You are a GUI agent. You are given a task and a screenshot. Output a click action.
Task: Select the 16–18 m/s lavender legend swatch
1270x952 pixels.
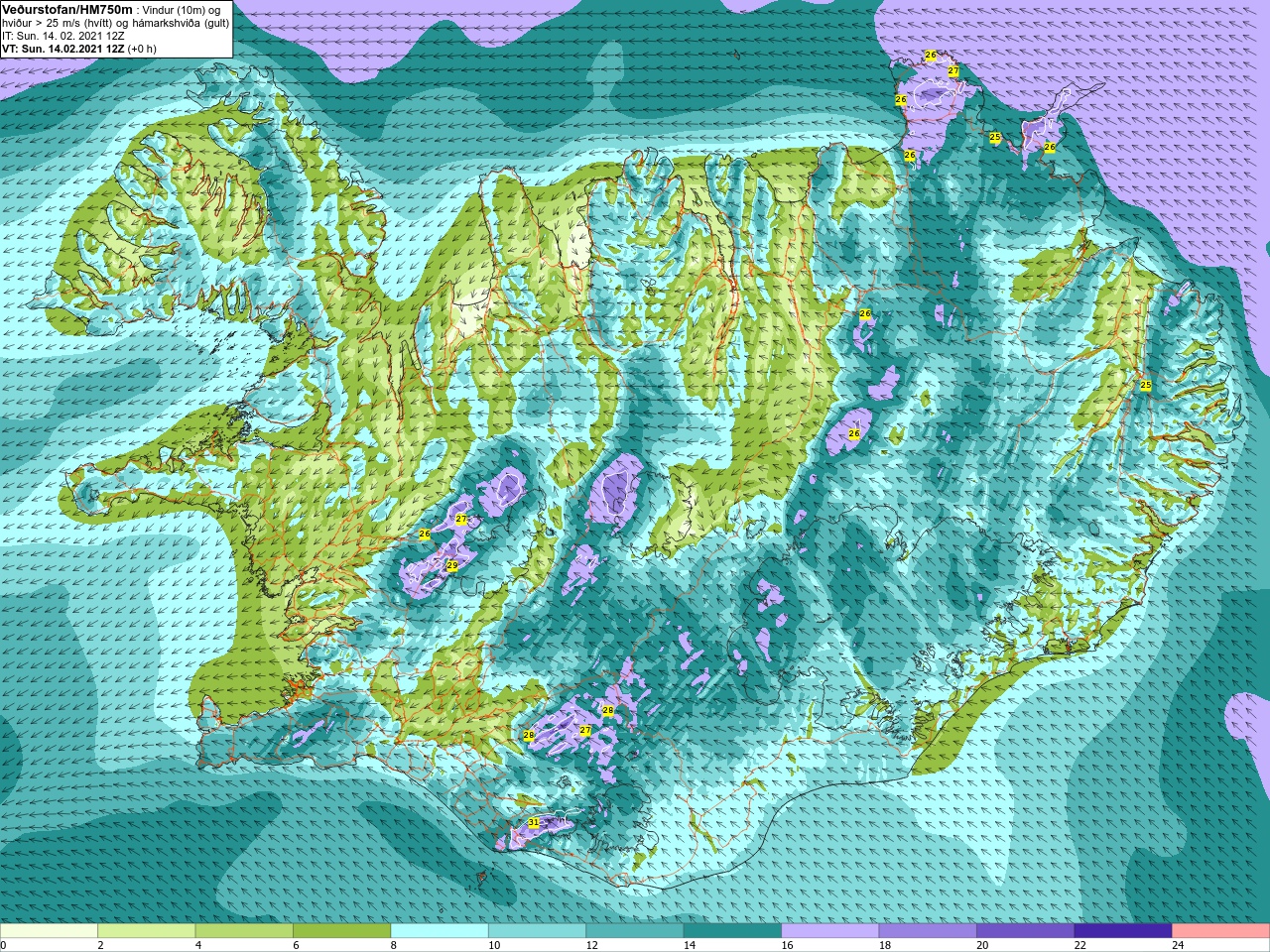point(830,931)
